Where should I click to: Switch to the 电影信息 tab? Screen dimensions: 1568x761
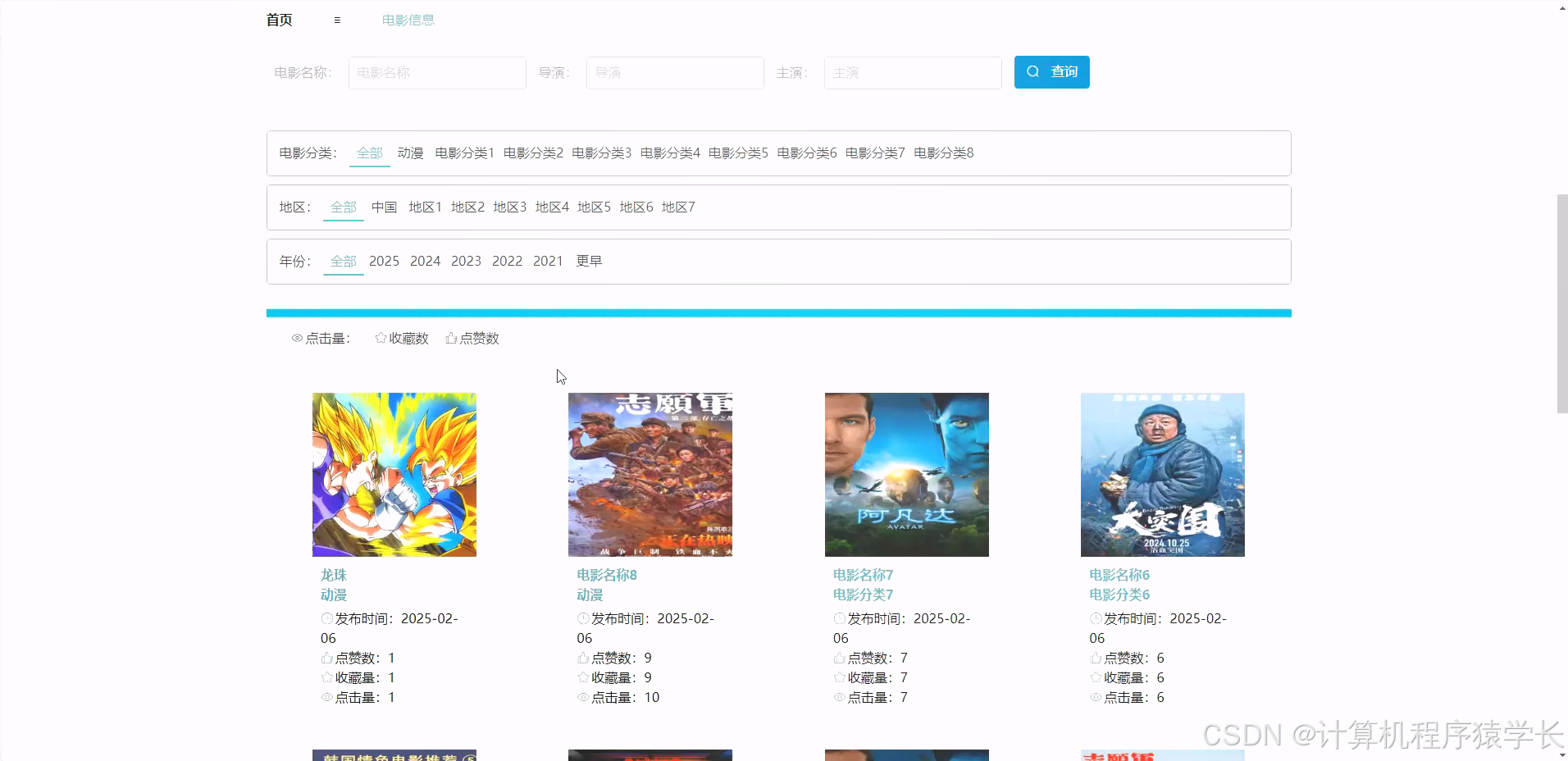coord(408,19)
